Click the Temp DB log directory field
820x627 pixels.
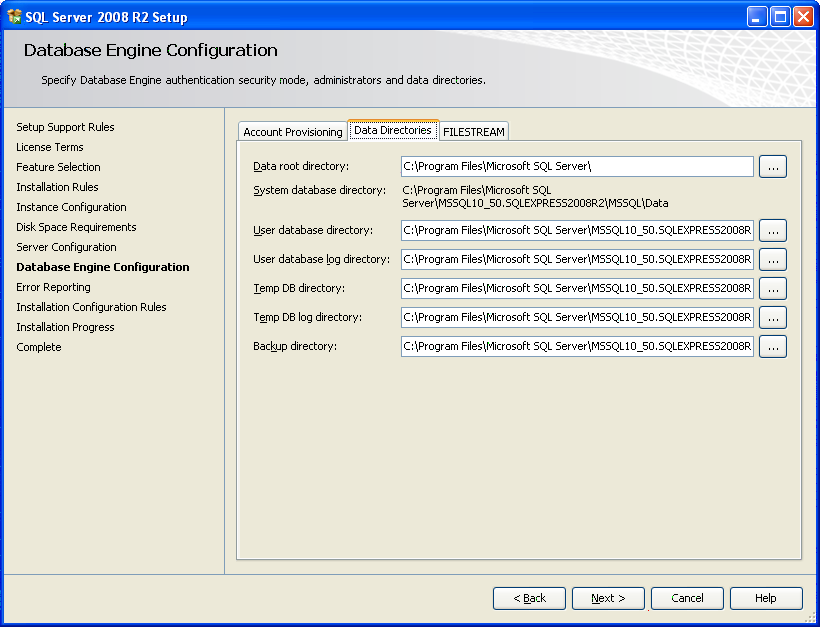click(x=577, y=318)
